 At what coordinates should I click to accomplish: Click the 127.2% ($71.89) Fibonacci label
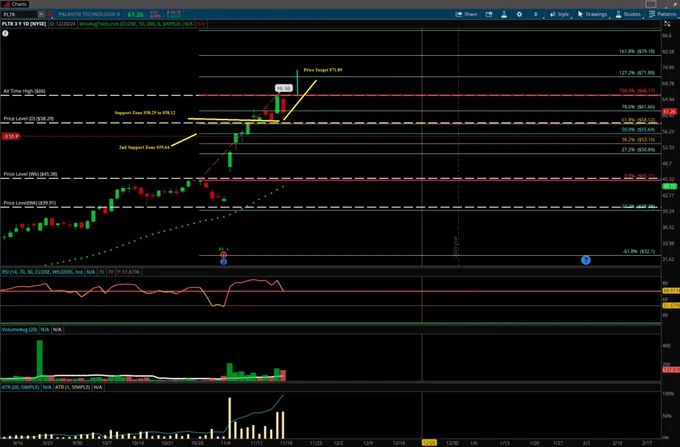click(637, 73)
